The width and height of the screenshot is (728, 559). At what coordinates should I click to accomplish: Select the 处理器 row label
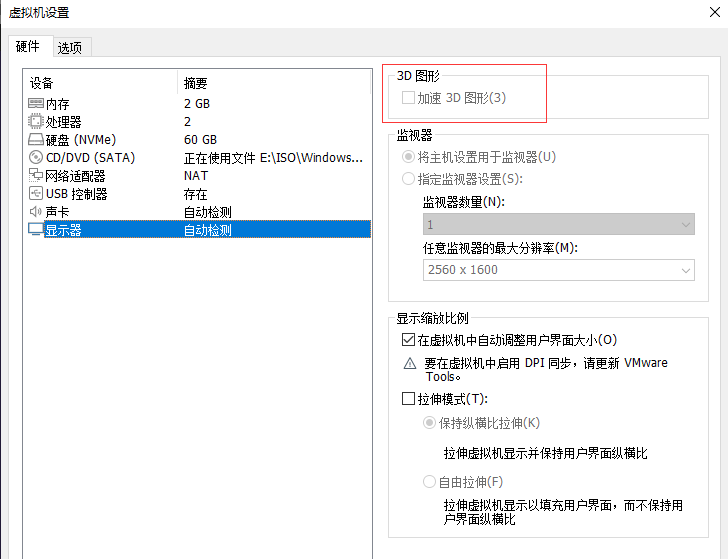[64, 122]
